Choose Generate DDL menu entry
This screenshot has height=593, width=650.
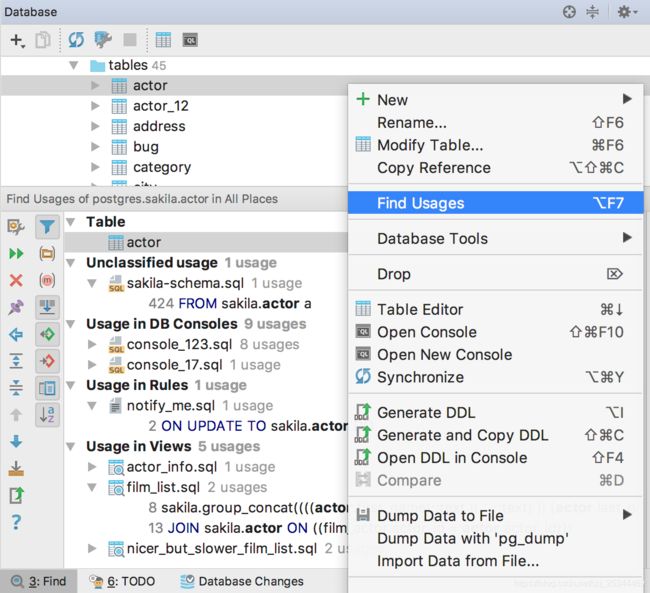[x=495, y=413]
